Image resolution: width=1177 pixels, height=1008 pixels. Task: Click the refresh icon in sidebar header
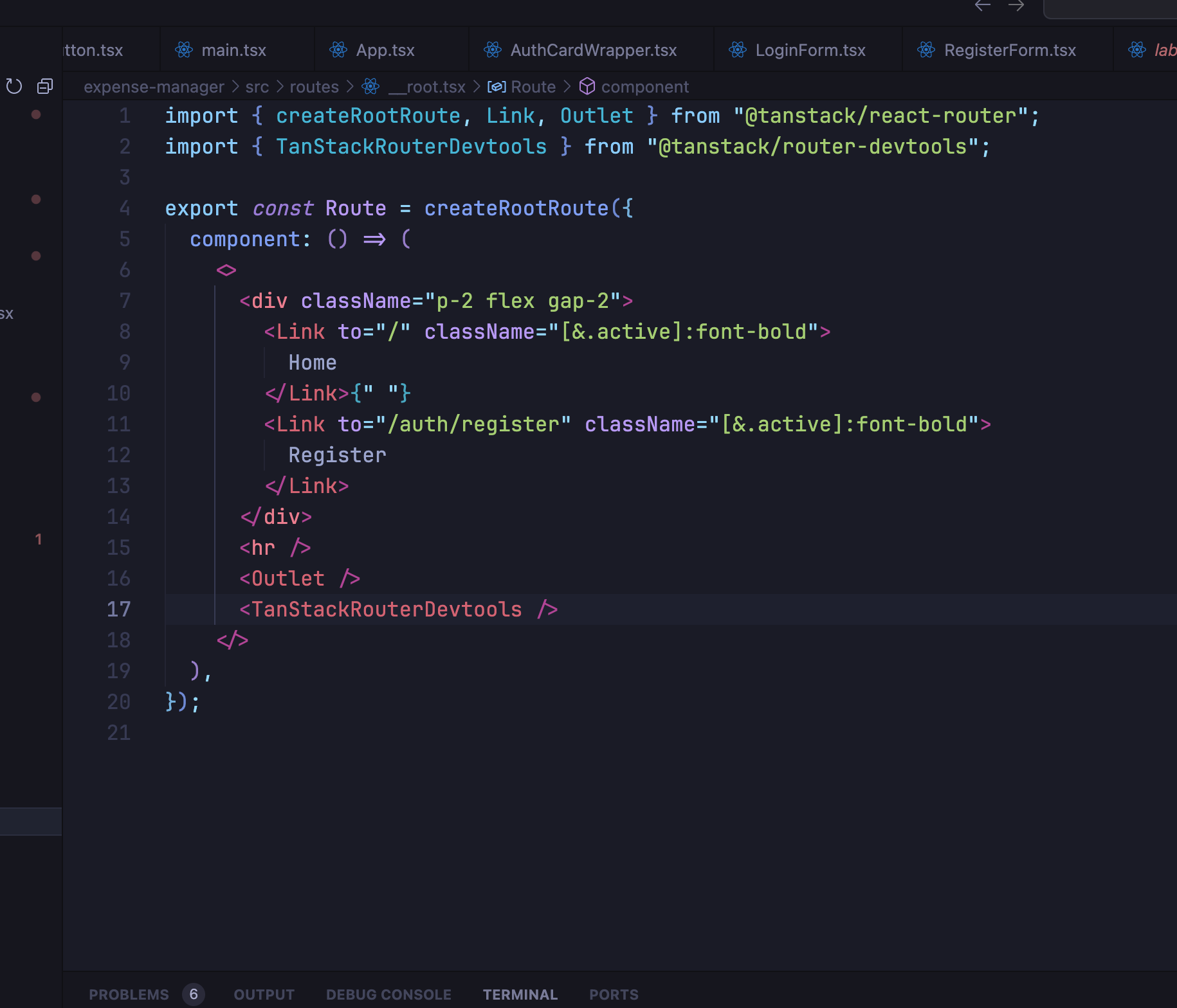[x=14, y=86]
